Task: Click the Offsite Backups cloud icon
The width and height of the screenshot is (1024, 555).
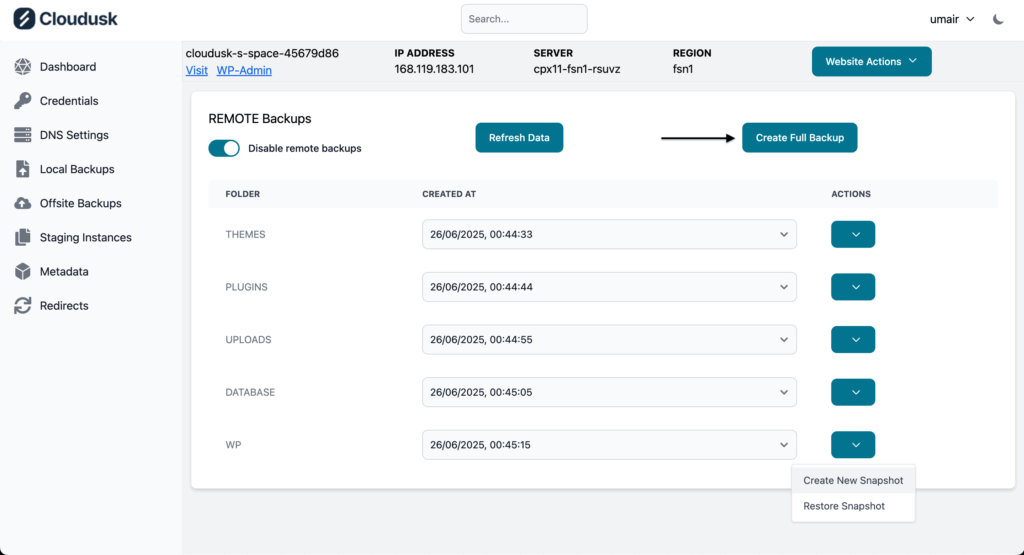Action: [x=23, y=203]
